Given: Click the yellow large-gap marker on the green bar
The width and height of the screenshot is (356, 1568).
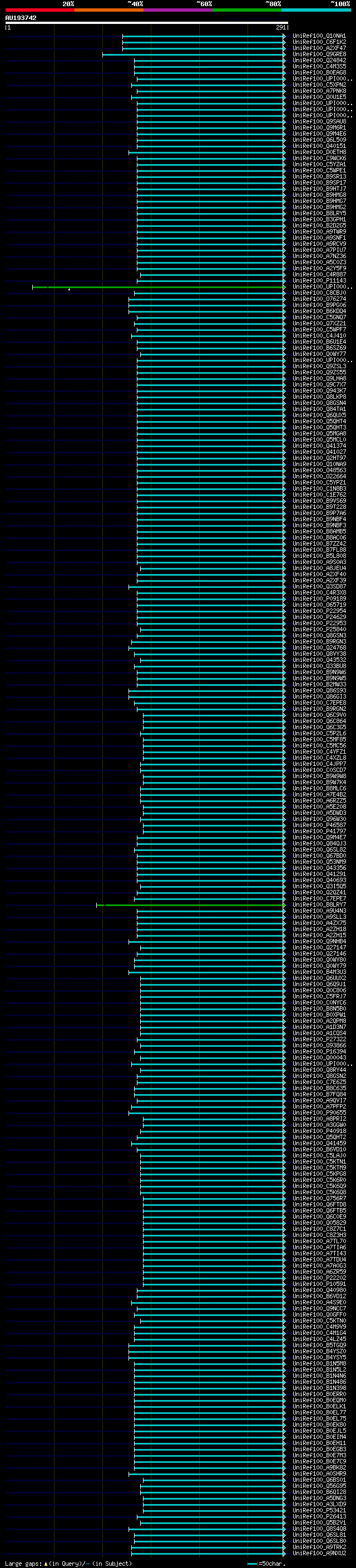Looking at the screenshot, I should (x=69, y=289).
